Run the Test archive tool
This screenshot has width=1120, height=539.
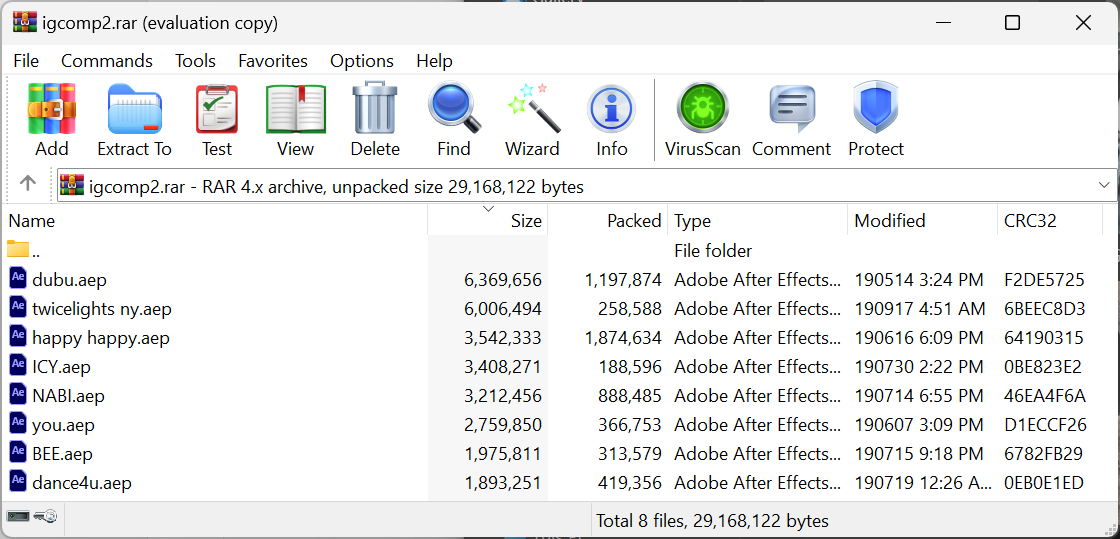coord(216,109)
